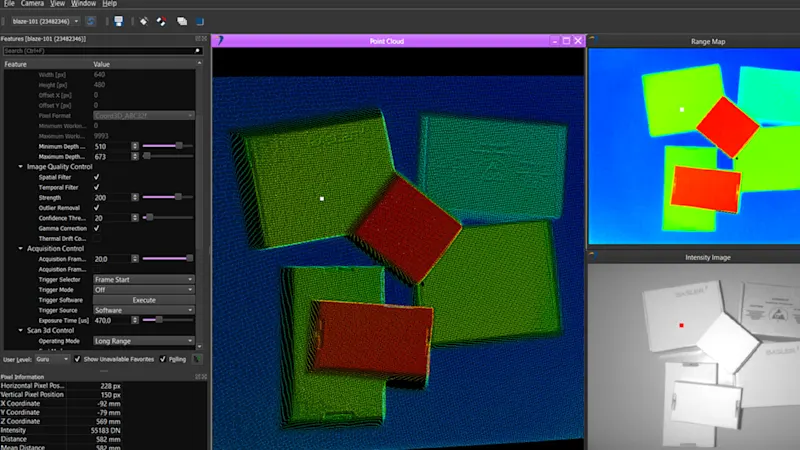This screenshot has height=450, width=800.
Task: Open the Camera menu
Action: [31, 4]
